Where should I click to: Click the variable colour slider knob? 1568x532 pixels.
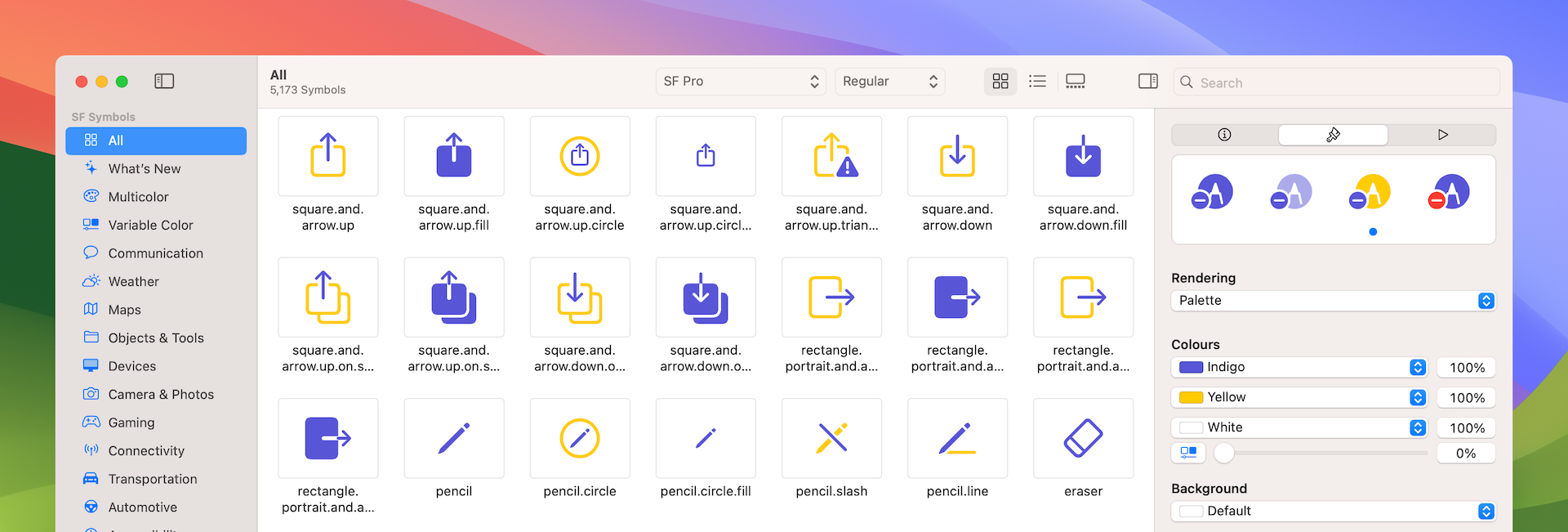click(1223, 453)
